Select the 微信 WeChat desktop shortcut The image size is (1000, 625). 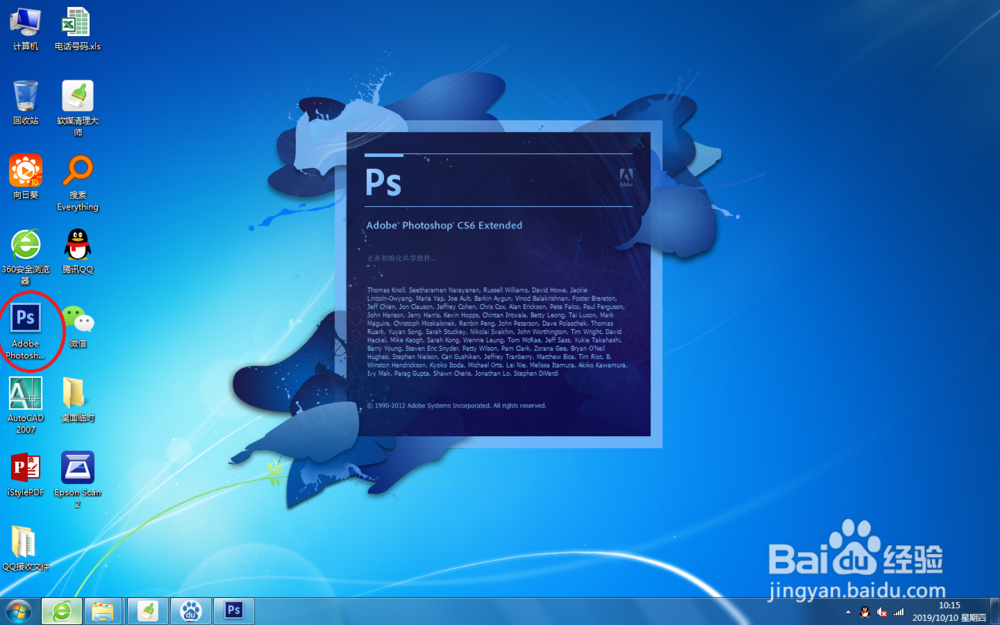pos(77,326)
